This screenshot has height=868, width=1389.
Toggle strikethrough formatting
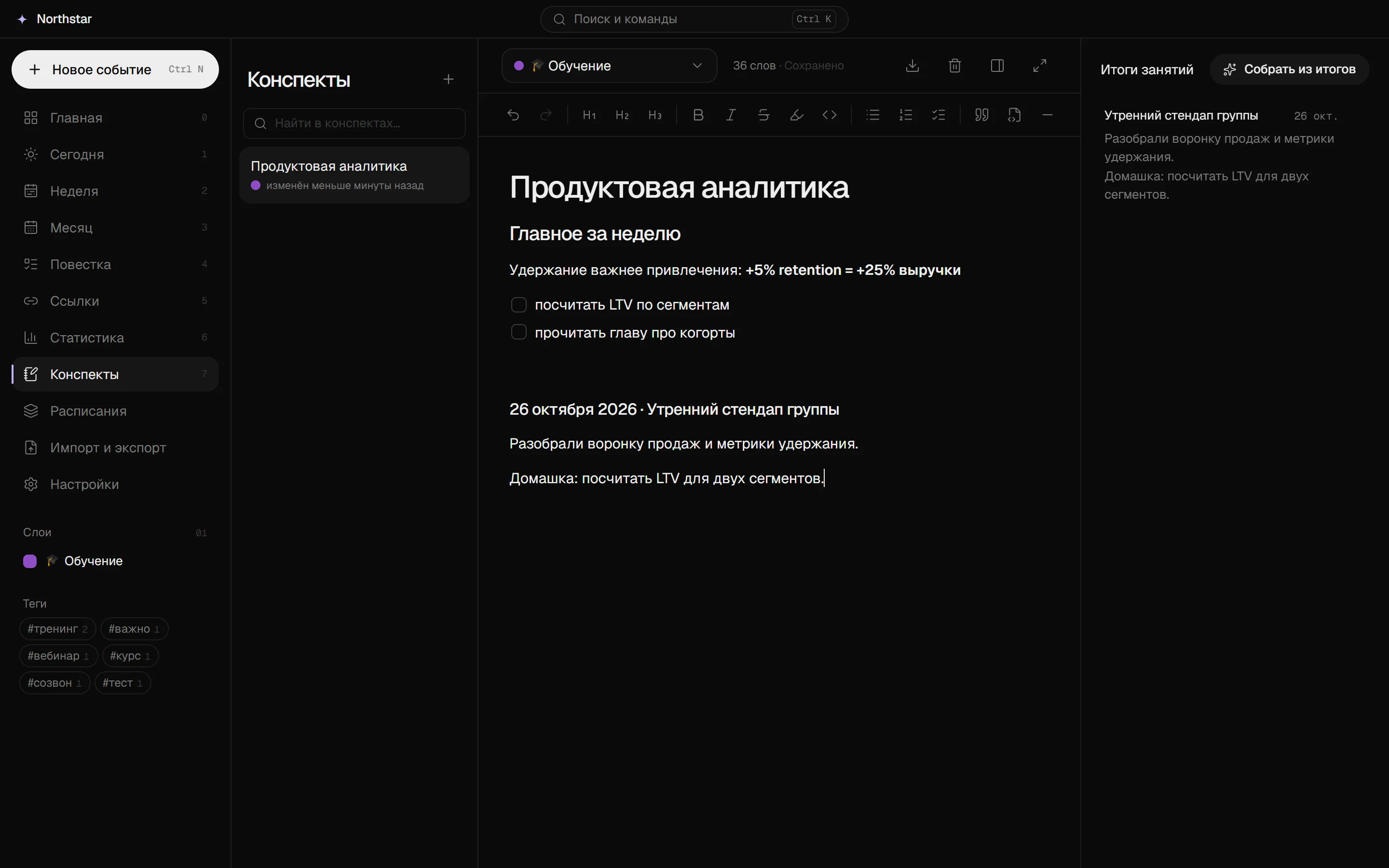click(763, 115)
